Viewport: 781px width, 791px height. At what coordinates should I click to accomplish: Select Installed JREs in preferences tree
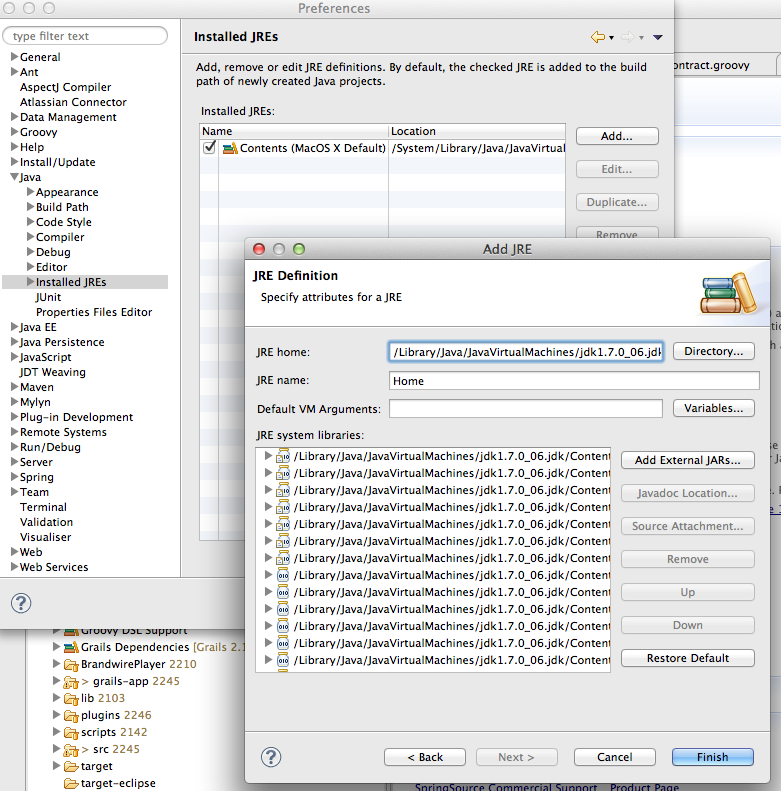[71, 282]
